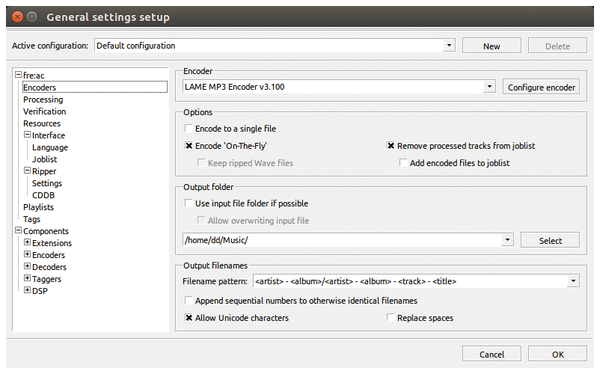Image resolution: width=600 pixels, height=374 pixels.
Task: Open the Active configuration dropdown
Action: [x=449, y=46]
